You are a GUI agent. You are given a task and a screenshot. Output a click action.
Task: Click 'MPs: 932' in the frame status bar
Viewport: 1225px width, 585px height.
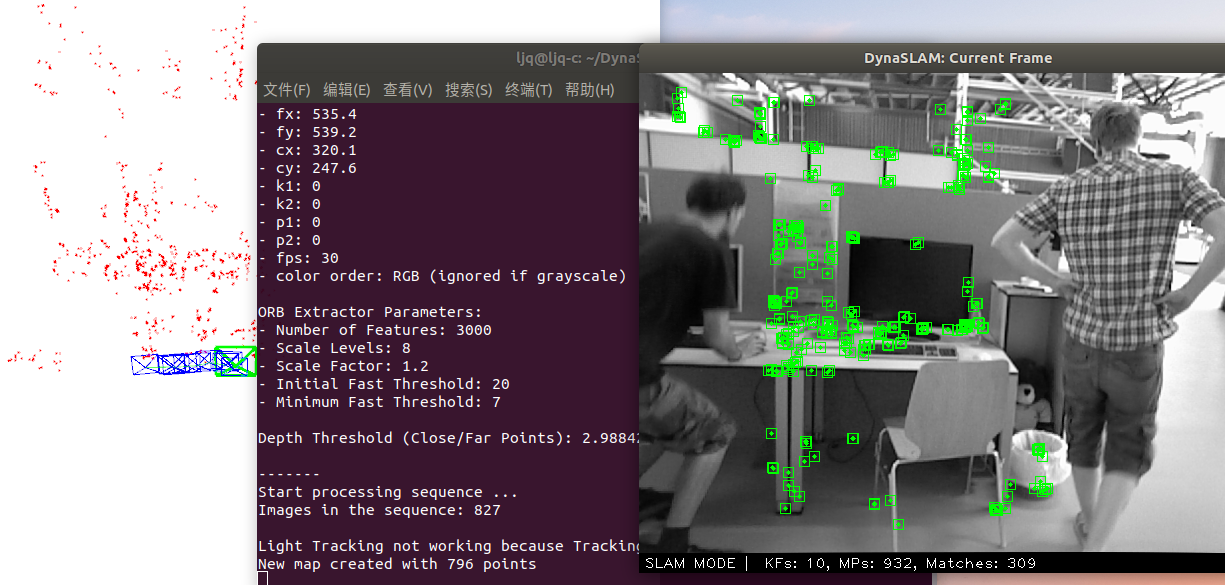(x=877, y=563)
